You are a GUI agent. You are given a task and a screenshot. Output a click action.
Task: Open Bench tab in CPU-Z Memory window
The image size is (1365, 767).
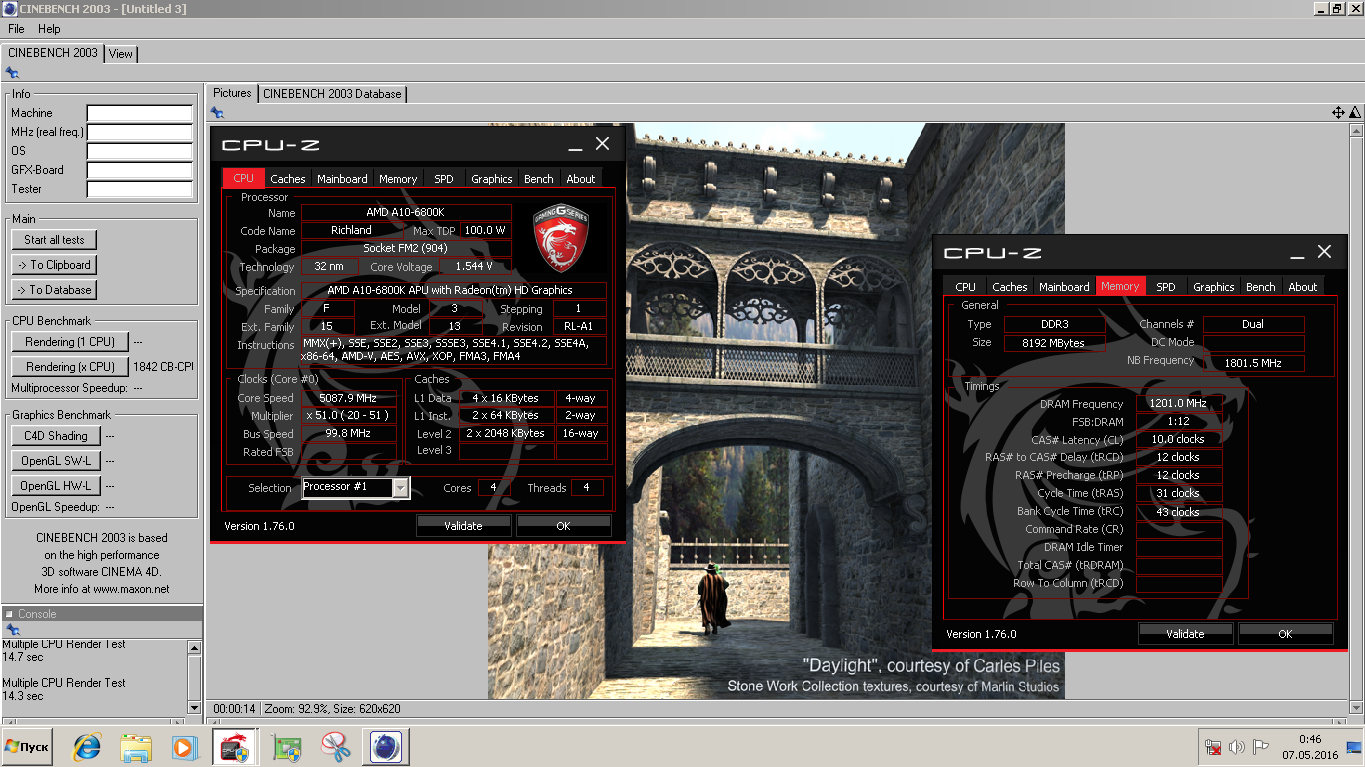click(1261, 287)
